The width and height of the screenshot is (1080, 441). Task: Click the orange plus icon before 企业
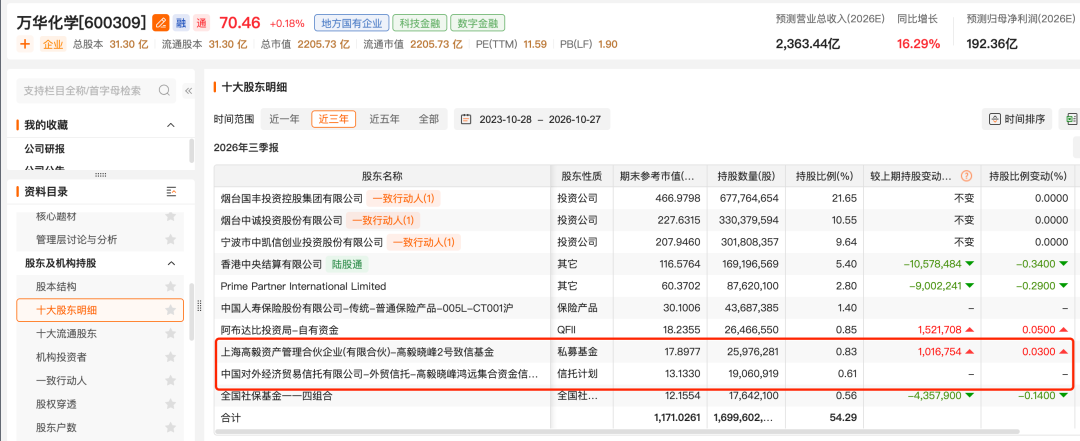[x=25, y=45]
